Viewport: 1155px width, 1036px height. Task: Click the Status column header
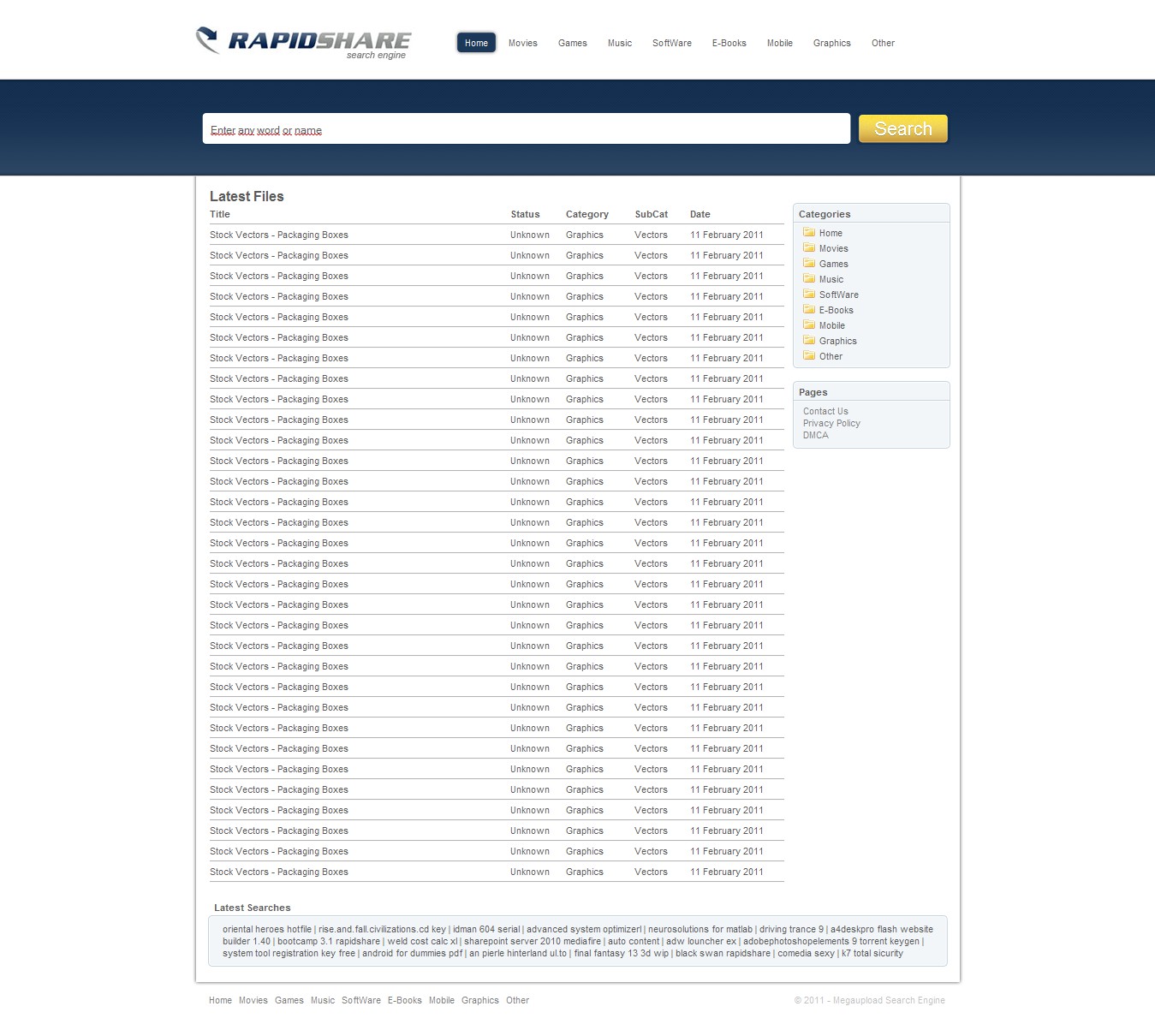coord(526,214)
